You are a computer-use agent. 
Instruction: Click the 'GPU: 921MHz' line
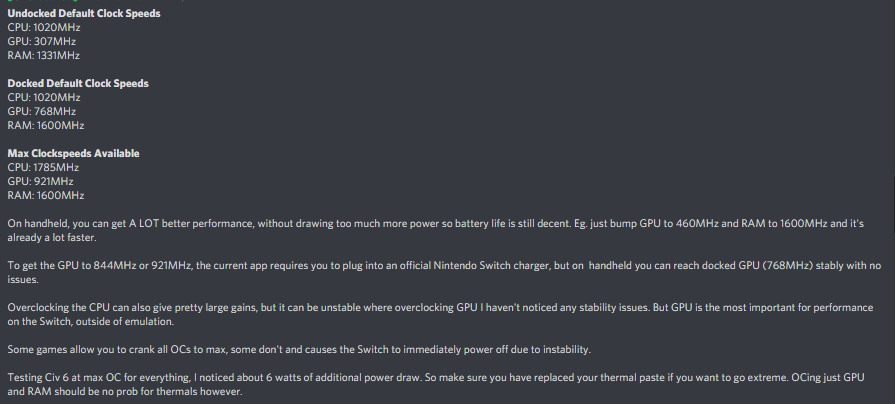41,181
